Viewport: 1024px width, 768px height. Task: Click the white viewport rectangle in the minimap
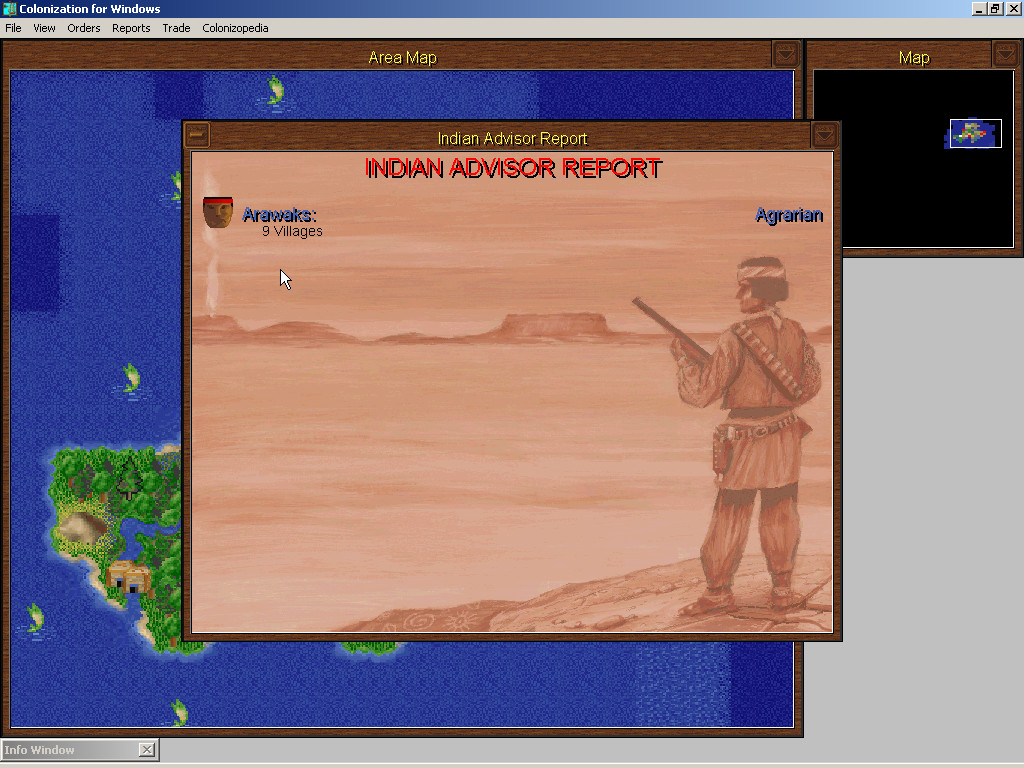point(976,133)
